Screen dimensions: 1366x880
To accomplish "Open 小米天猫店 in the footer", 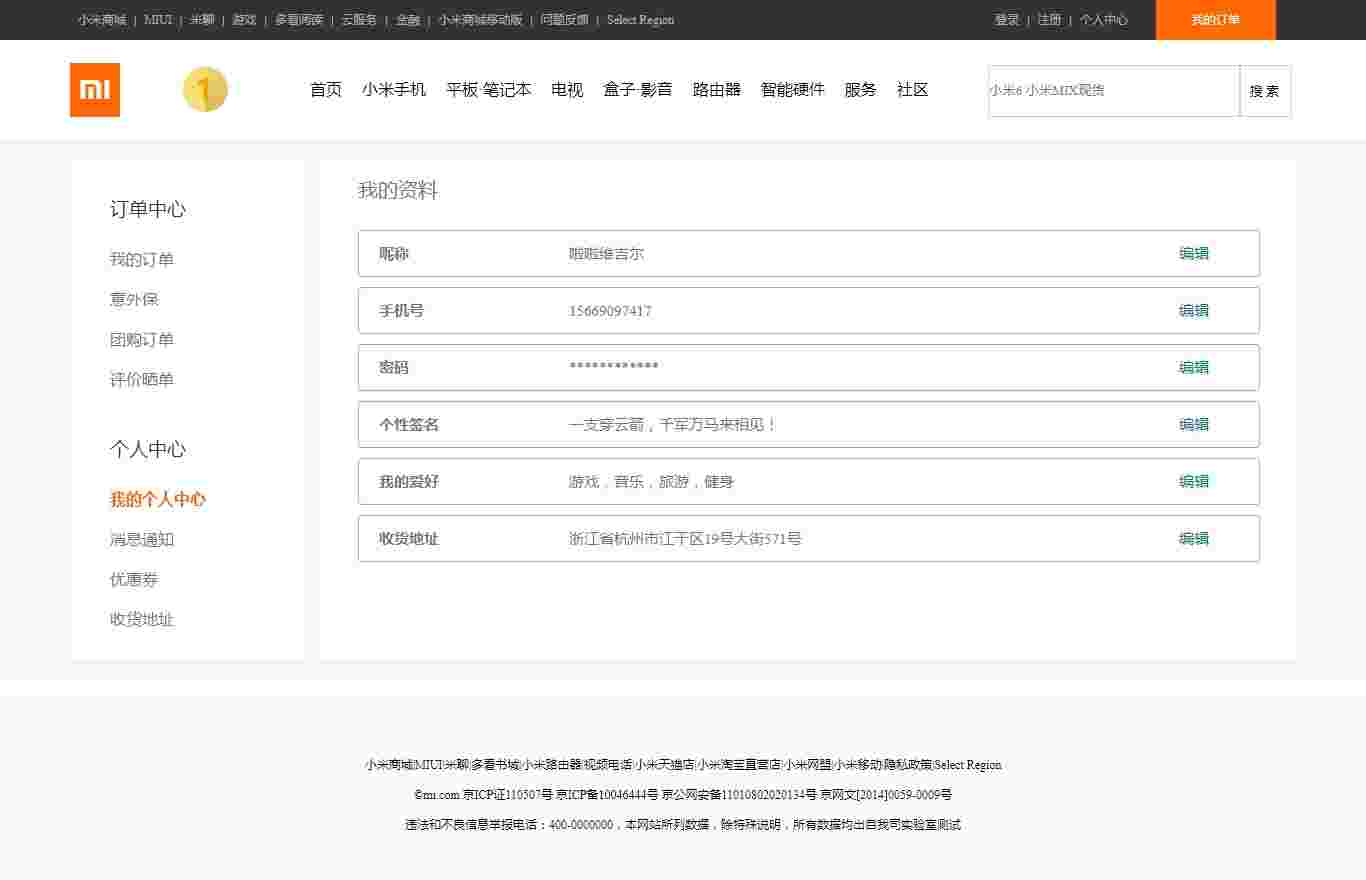I will 664,765.
